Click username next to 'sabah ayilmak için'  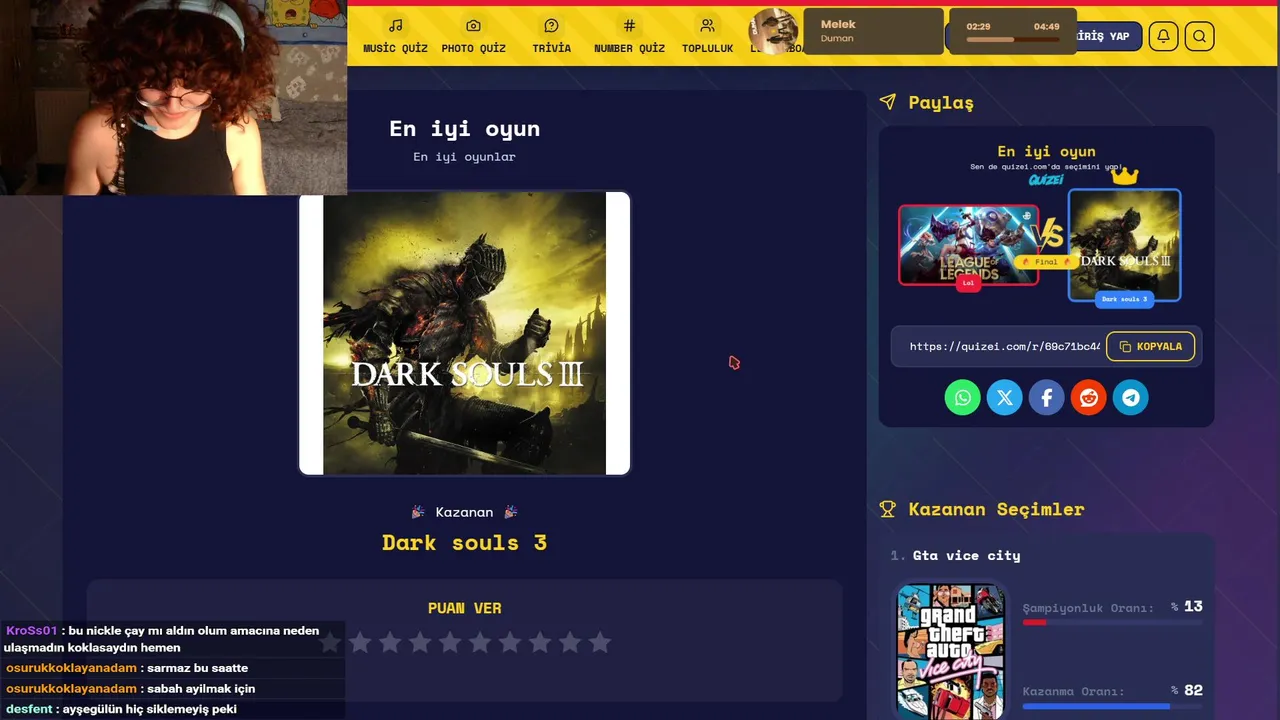pos(71,689)
